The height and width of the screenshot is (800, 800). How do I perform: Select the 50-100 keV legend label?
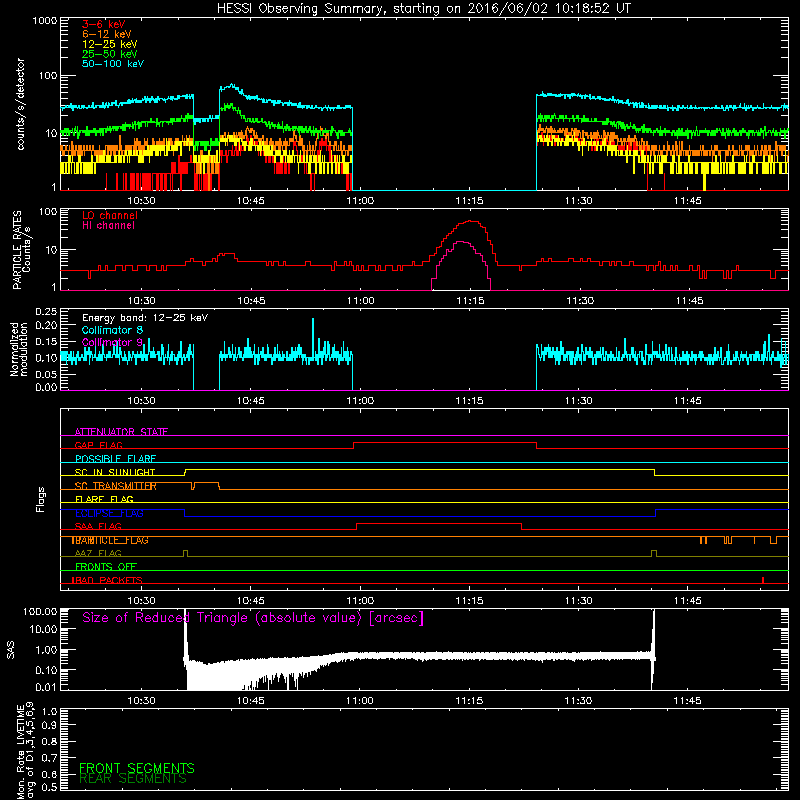point(113,64)
